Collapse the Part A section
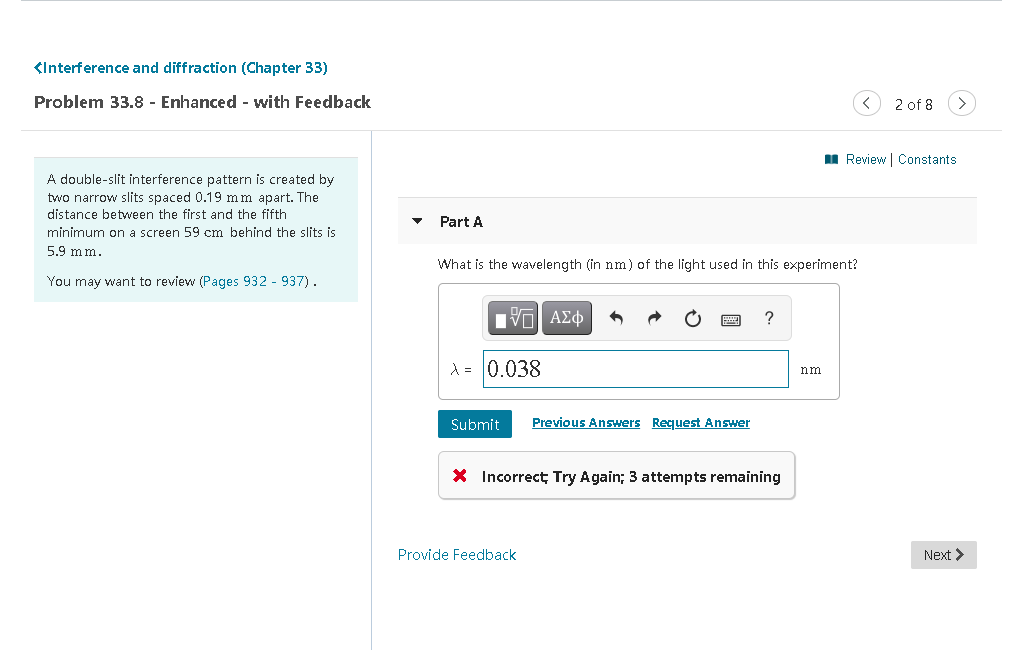1026x650 pixels. point(417,221)
